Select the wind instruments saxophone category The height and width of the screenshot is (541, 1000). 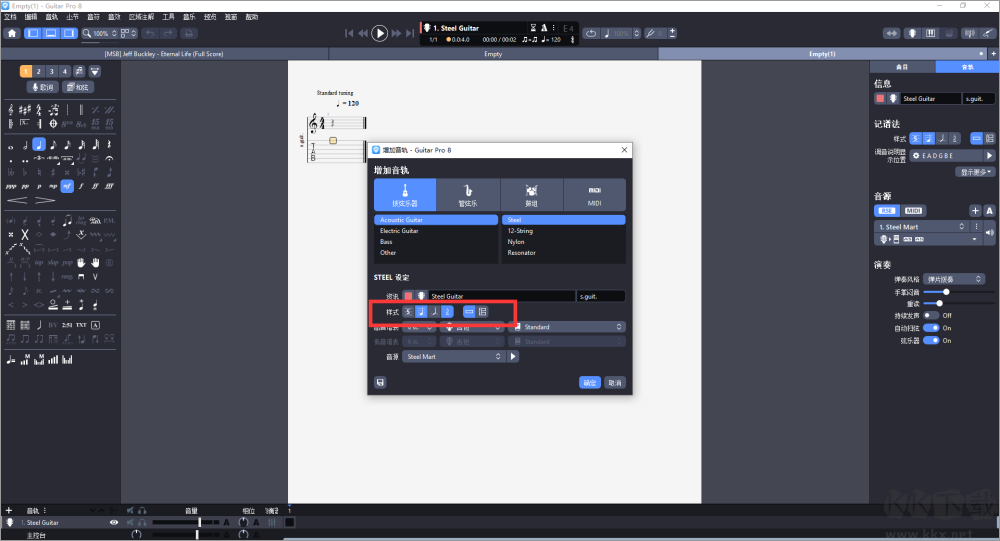(x=467, y=195)
